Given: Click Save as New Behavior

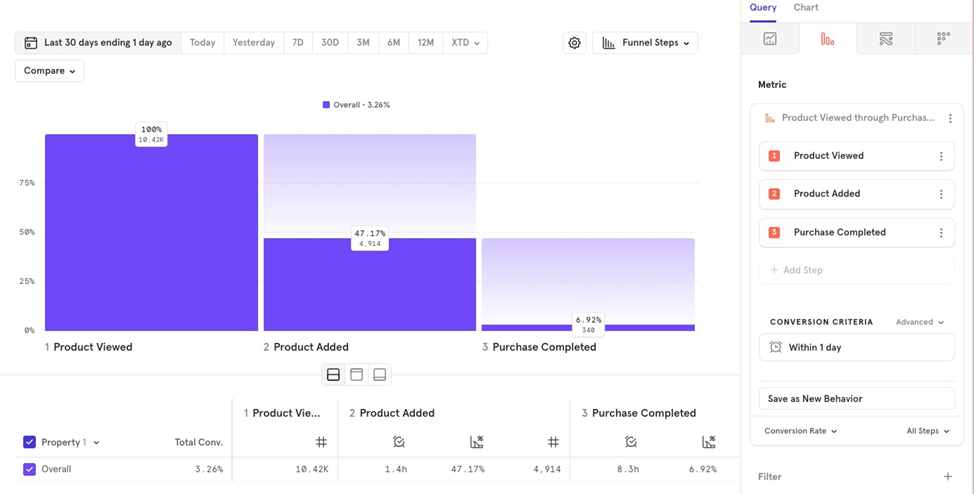Looking at the screenshot, I should (856, 399).
